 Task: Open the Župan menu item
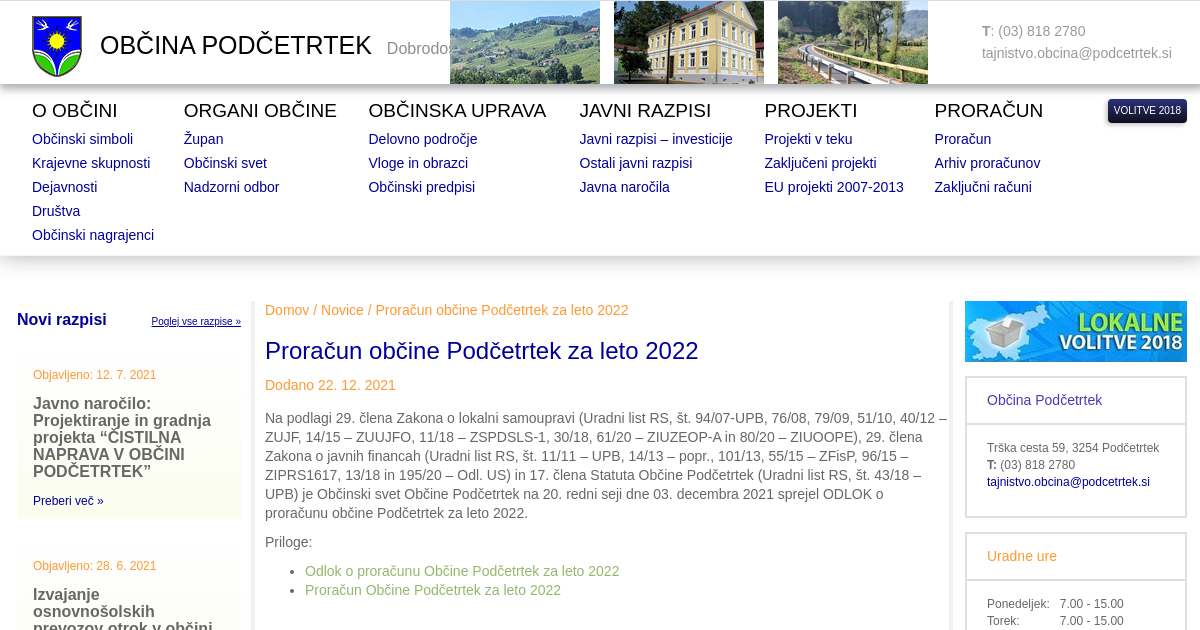[203, 139]
